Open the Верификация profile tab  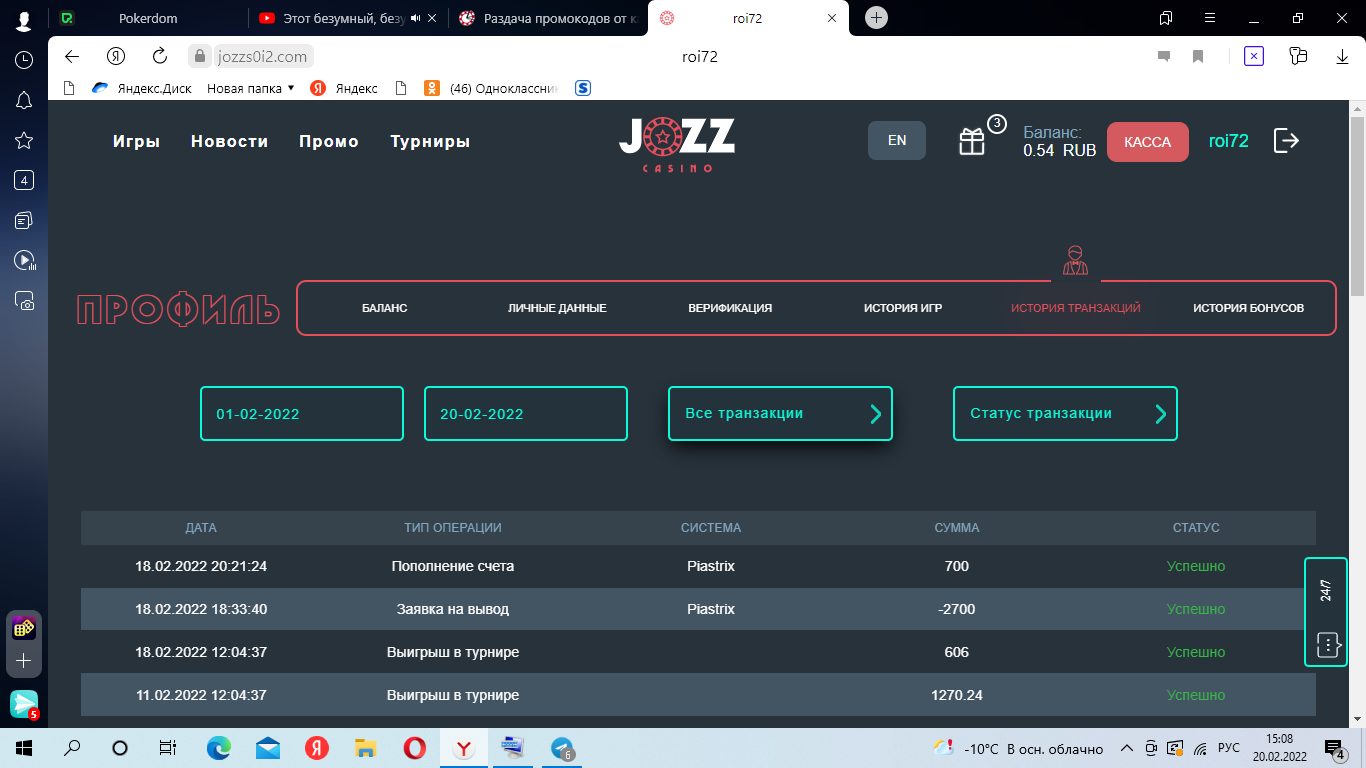point(730,308)
